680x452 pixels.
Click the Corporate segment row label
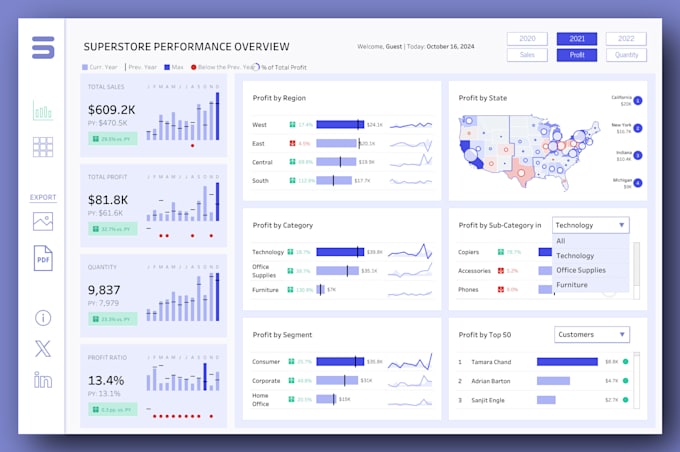(266, 381)
